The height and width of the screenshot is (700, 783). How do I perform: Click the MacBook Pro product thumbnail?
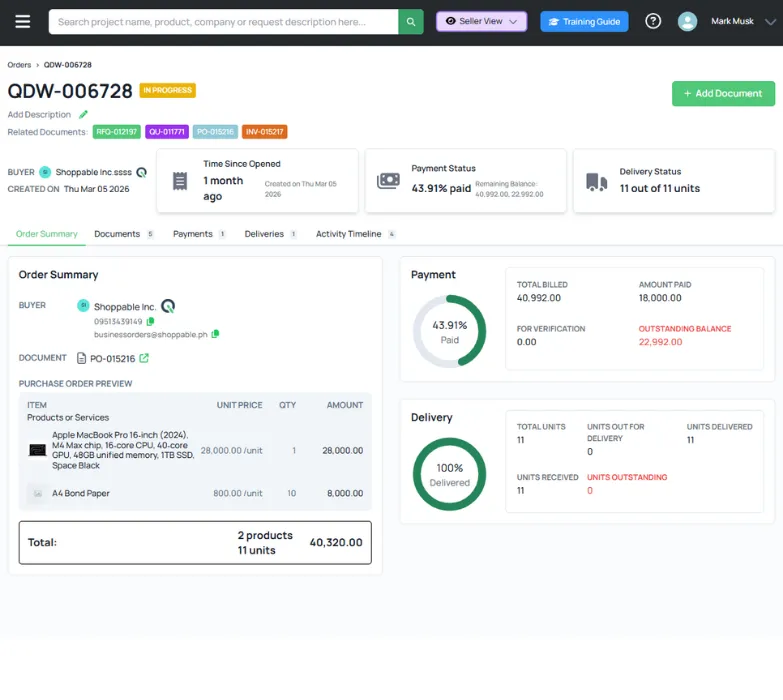[37, 450]
